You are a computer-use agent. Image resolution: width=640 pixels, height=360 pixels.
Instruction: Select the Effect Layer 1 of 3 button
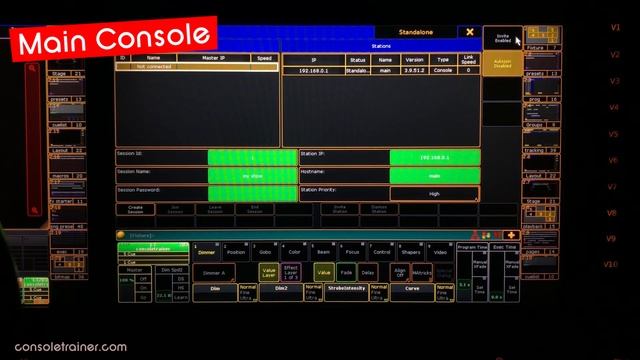click(291, 273)
